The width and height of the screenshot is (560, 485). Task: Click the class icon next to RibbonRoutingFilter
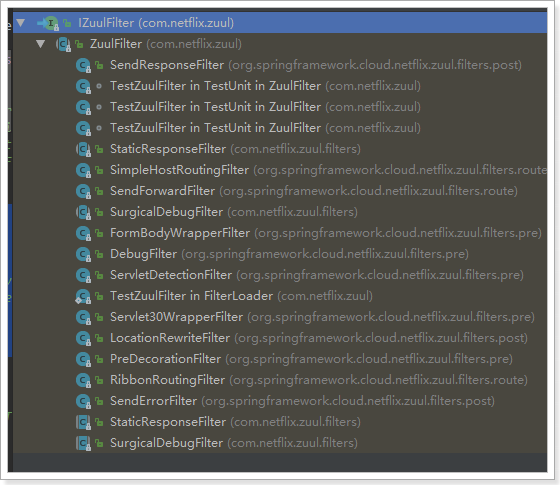click(84, 380)
